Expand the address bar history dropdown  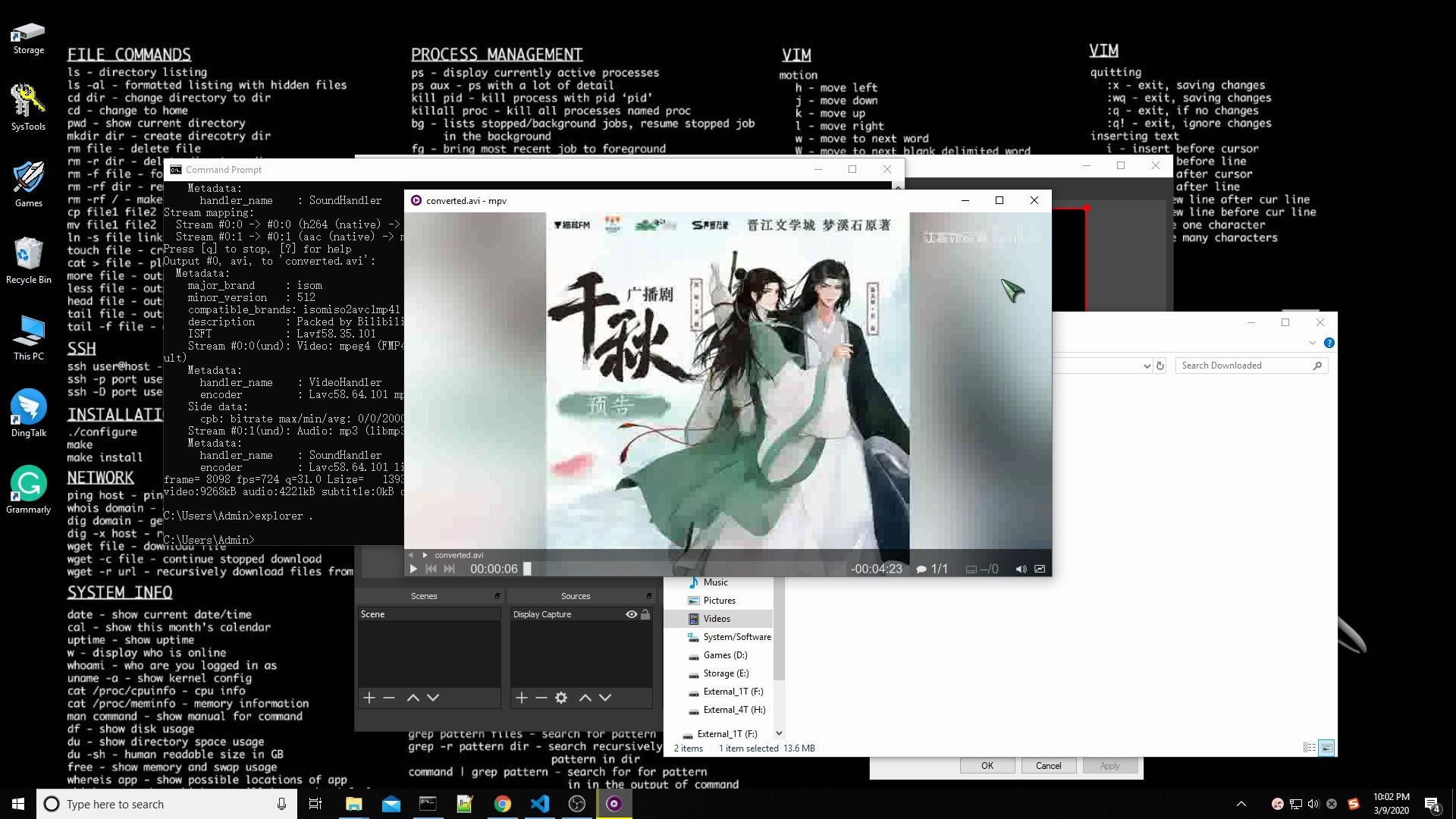click(x=1147, y=366)
